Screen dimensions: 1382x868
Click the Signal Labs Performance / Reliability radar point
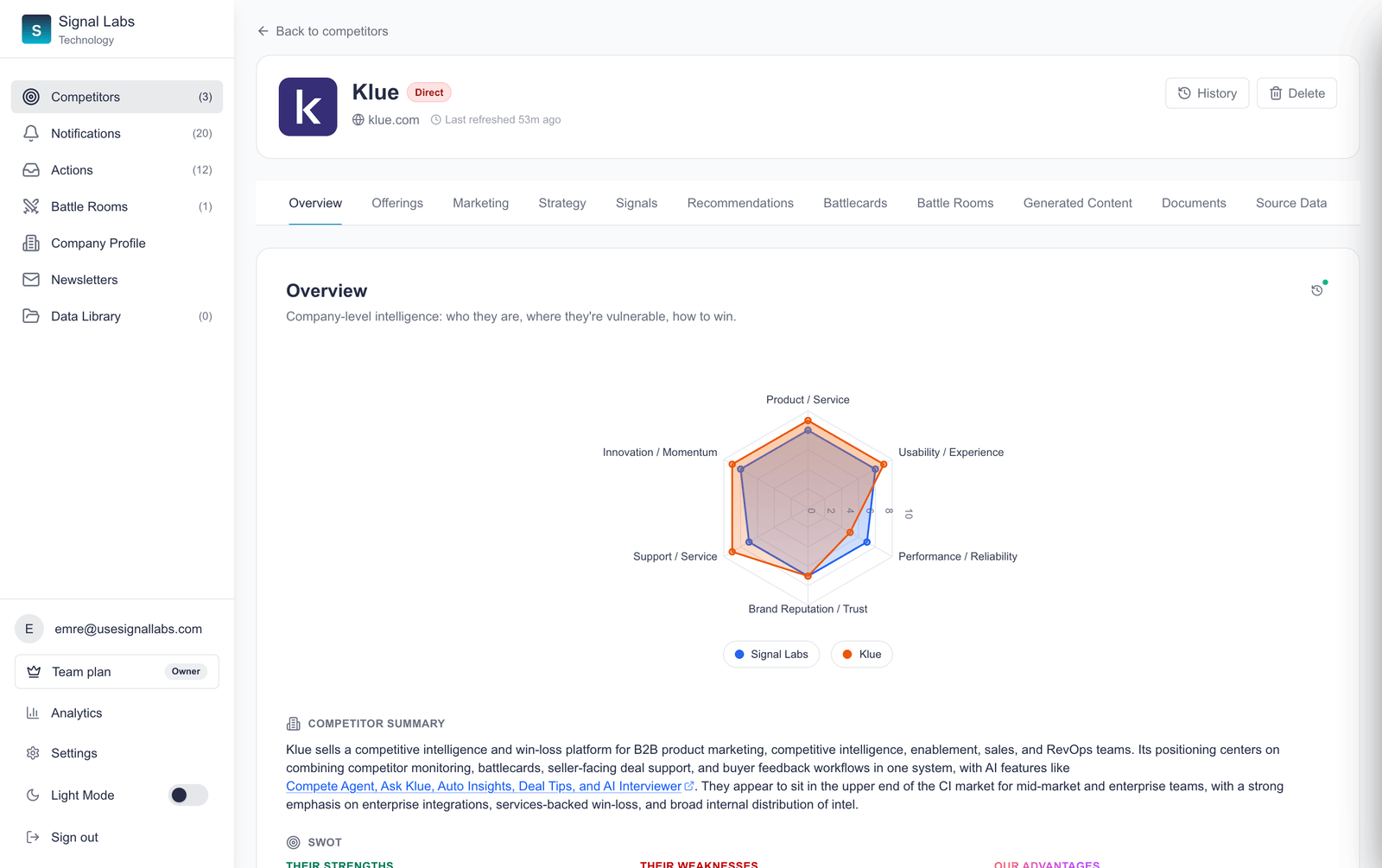[867, 542]
